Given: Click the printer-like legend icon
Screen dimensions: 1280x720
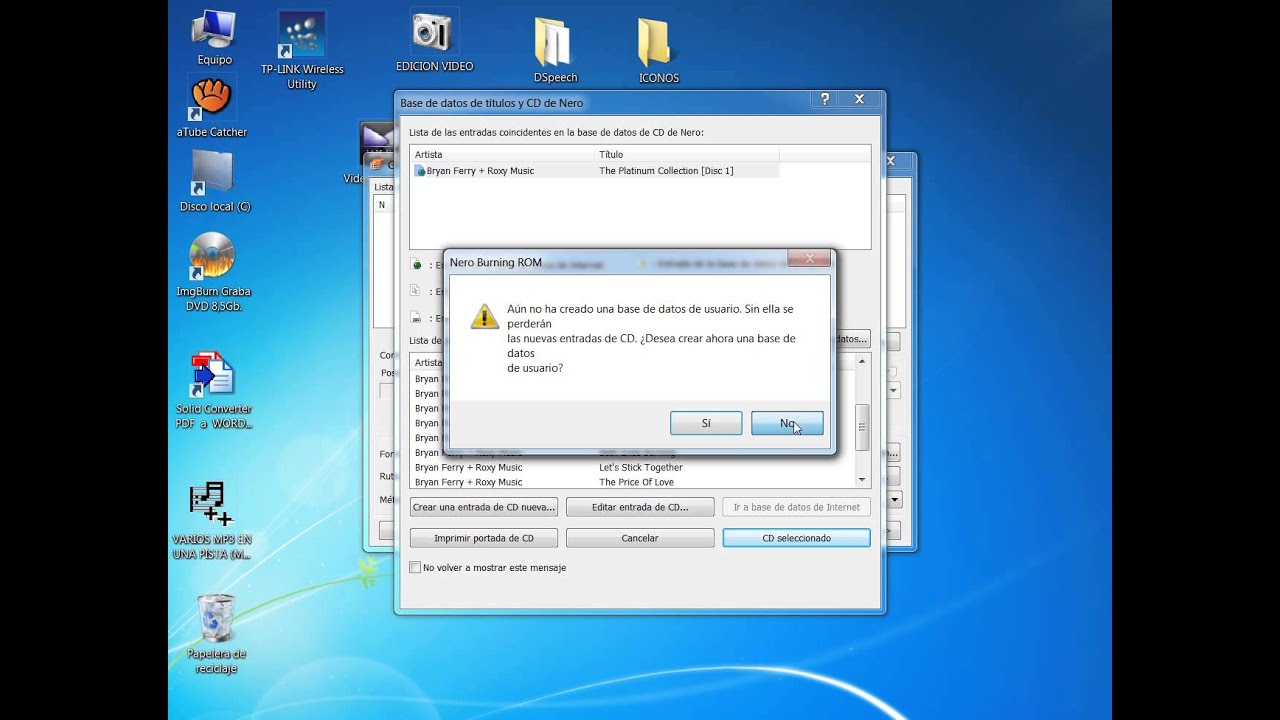Looking at the screenshot, I should click(416, 318).
